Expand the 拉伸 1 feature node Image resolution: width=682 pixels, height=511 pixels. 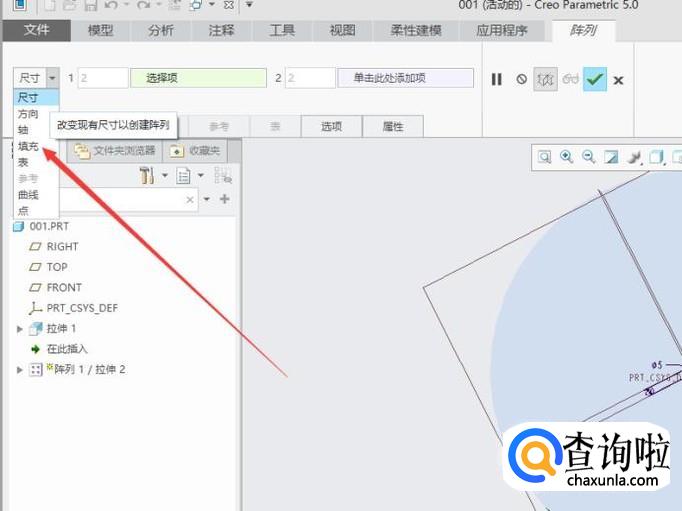20,329
